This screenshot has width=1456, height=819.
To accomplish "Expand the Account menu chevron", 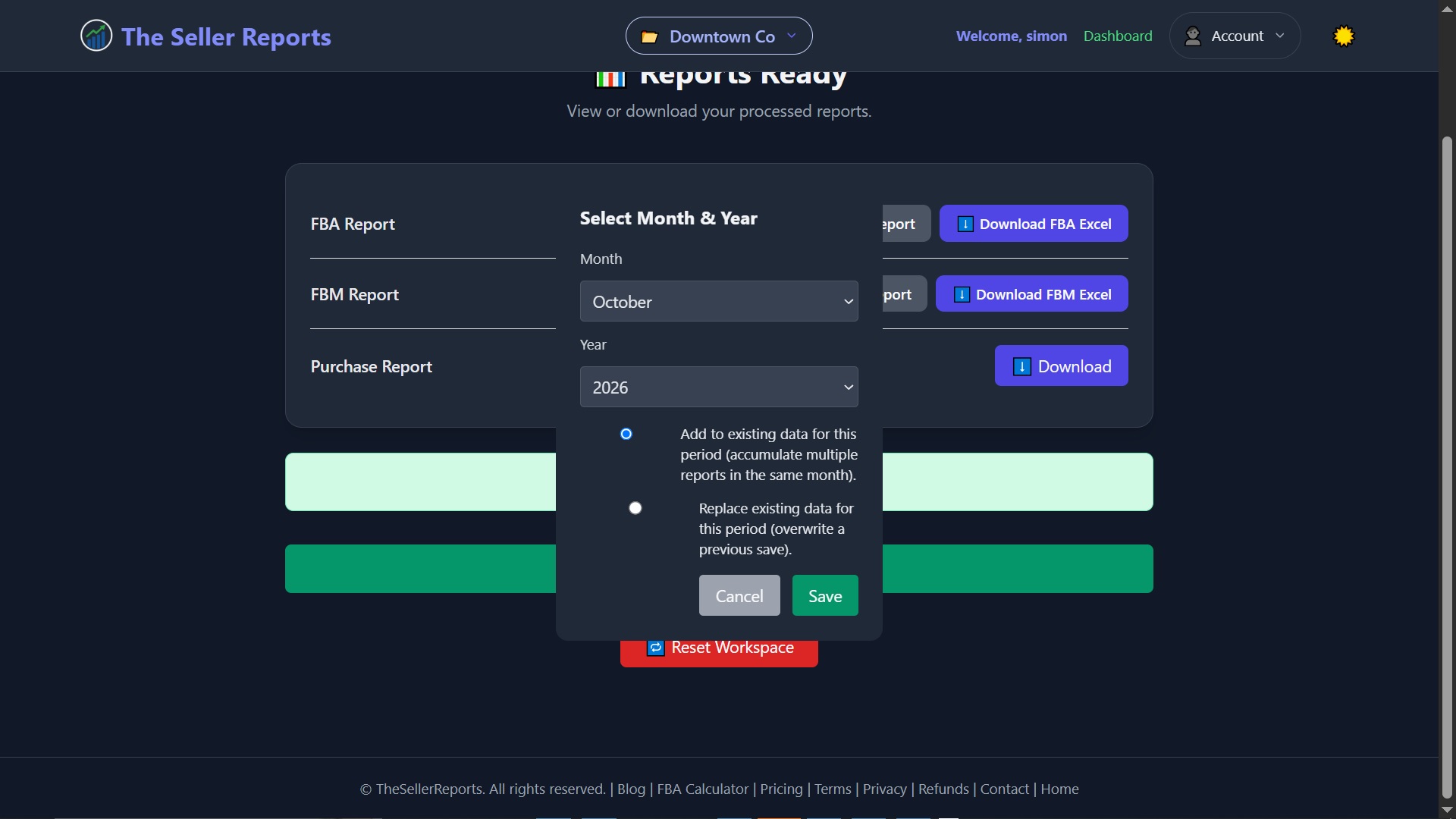I will coord(1280,36).
